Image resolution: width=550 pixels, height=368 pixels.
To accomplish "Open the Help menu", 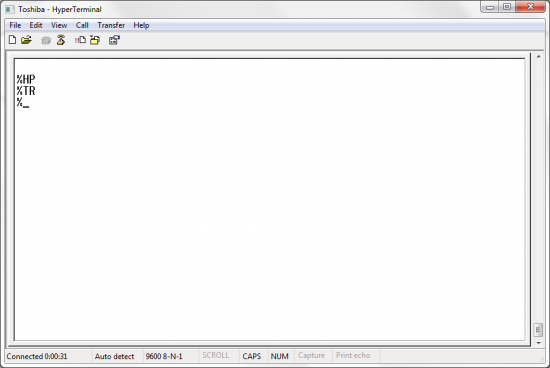I will coord(141,25).
